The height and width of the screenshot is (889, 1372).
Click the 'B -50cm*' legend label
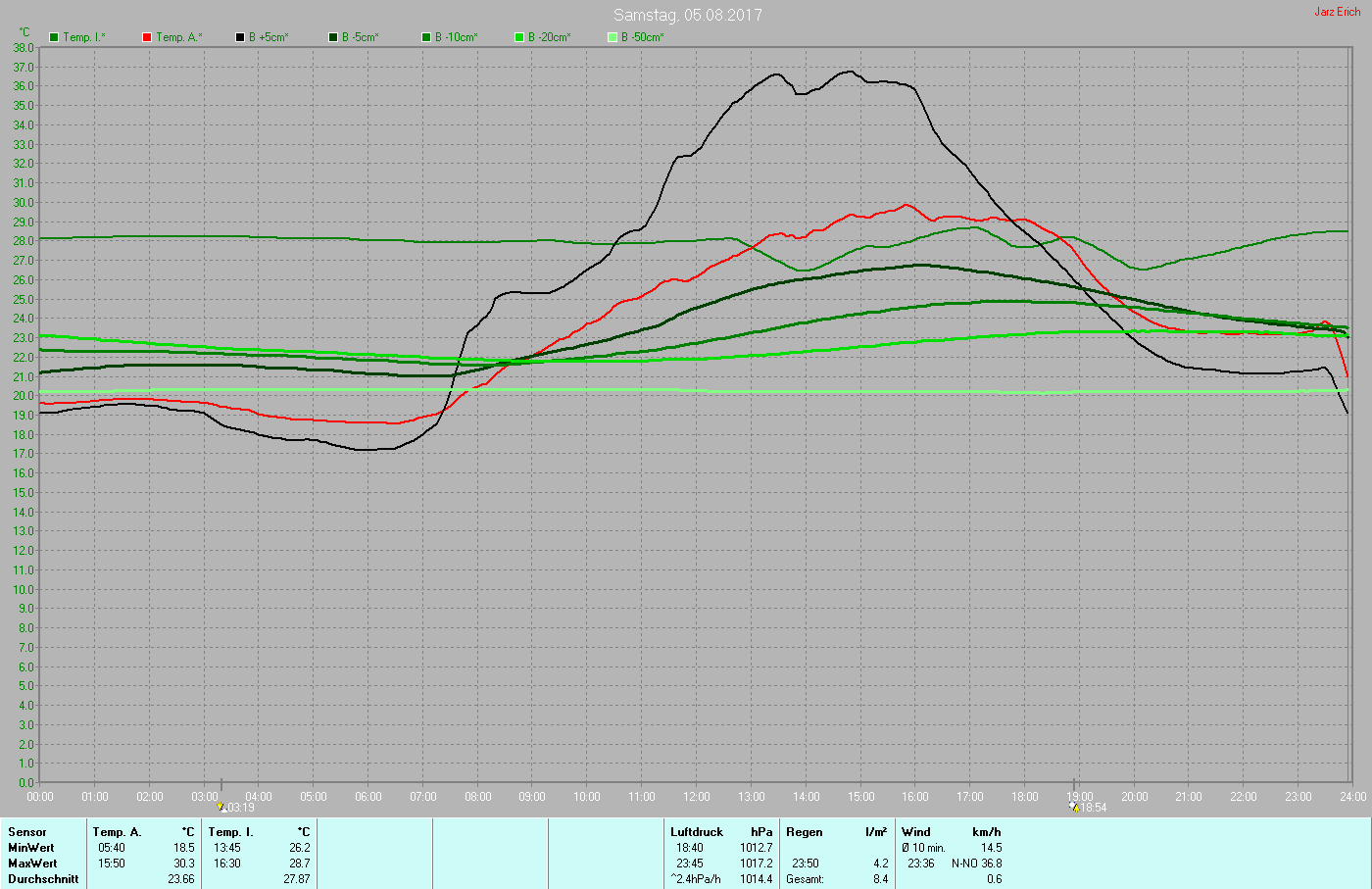point(643,37)
